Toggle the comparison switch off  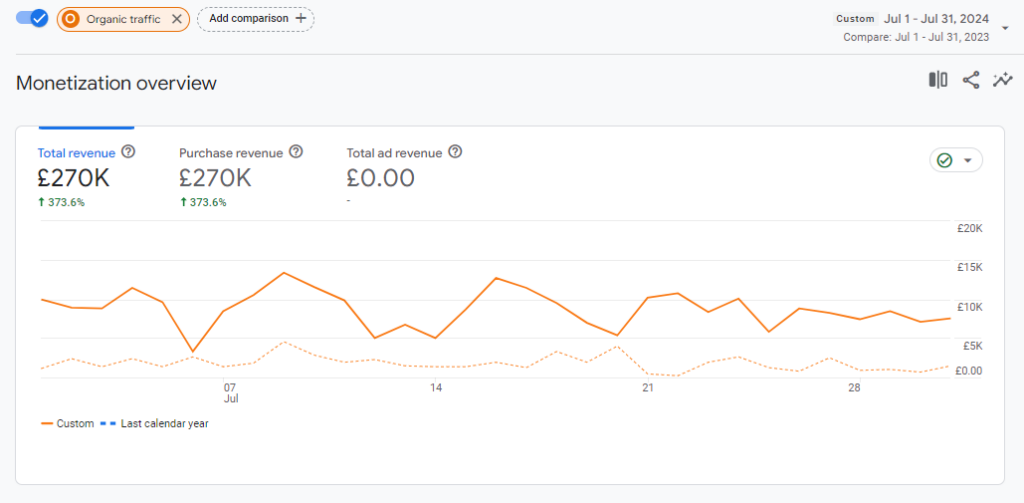32,18
